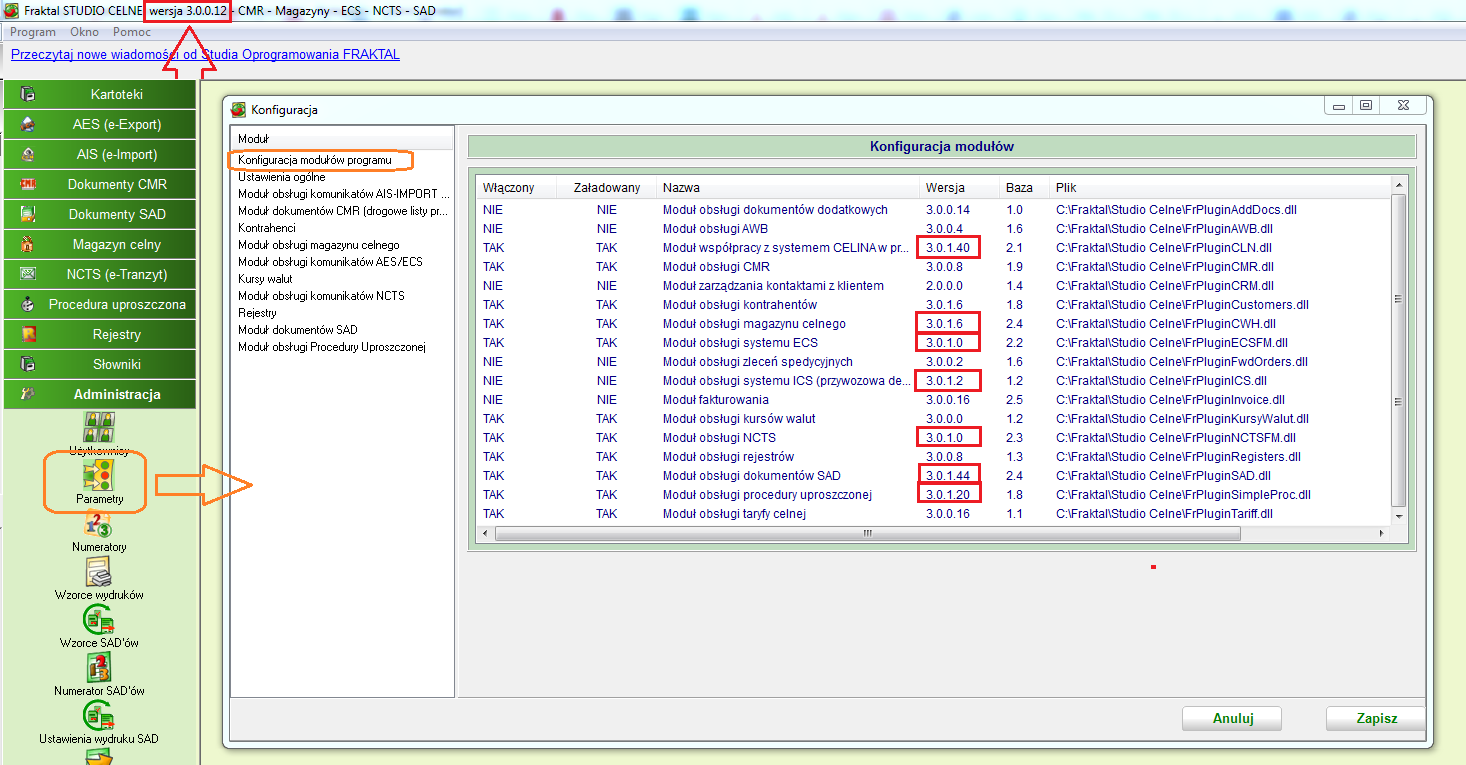
Task: Open the Parametry icon in Administracja
Action: pos(99,475)
